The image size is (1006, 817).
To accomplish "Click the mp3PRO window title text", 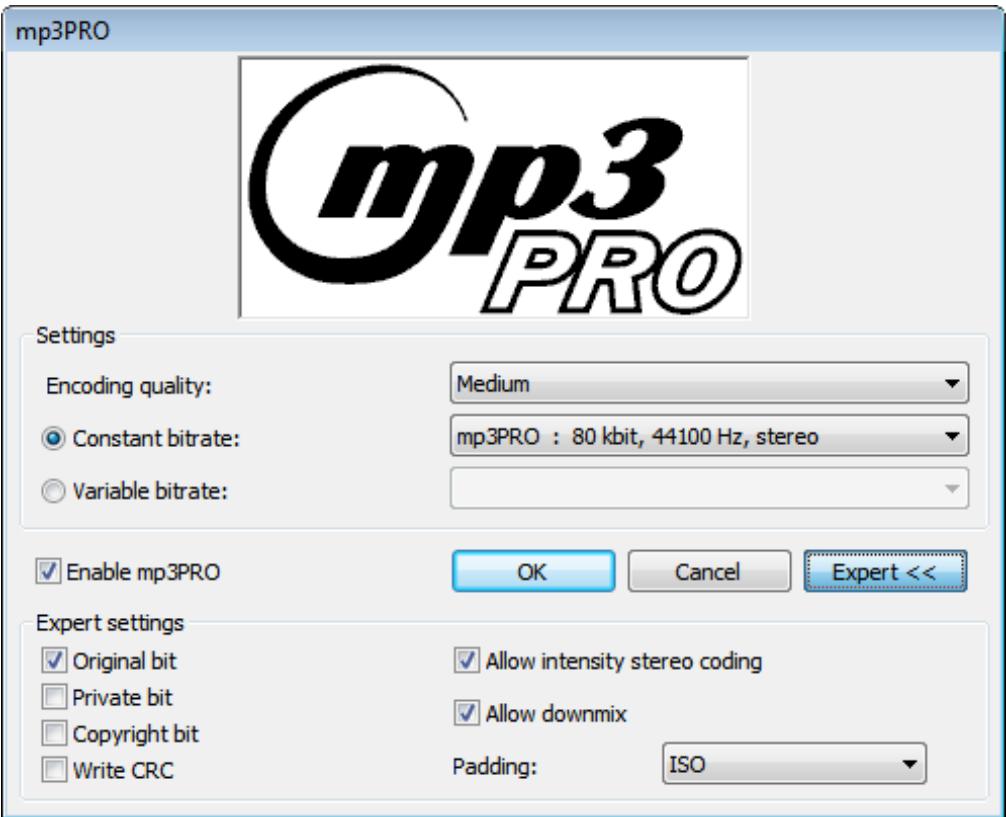I will coord(63,31).
